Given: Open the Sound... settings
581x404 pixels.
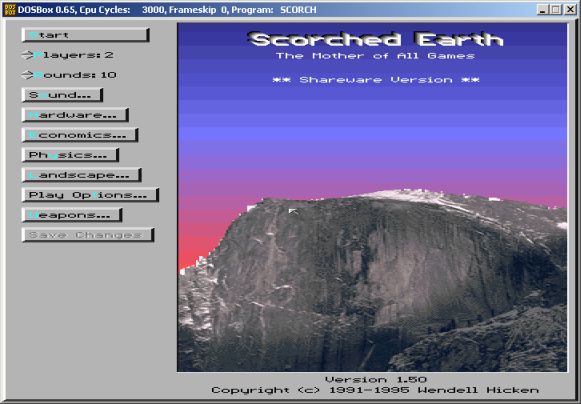Looking at the screenshot, I should tap(62, 95).
